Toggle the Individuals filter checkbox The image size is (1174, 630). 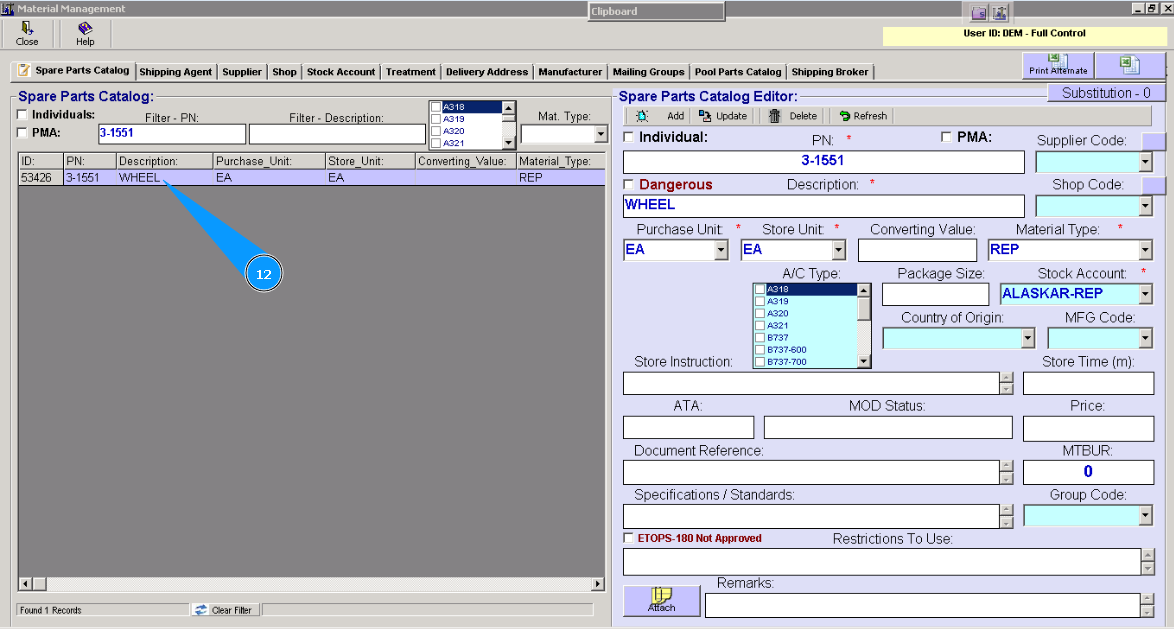(22, 115)
